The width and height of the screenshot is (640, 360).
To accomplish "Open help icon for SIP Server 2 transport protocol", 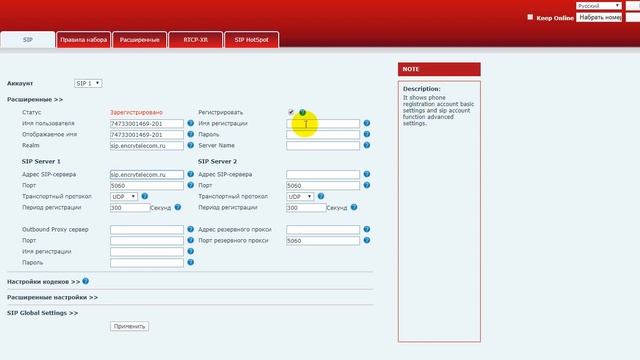I will [x=321, y=196].
